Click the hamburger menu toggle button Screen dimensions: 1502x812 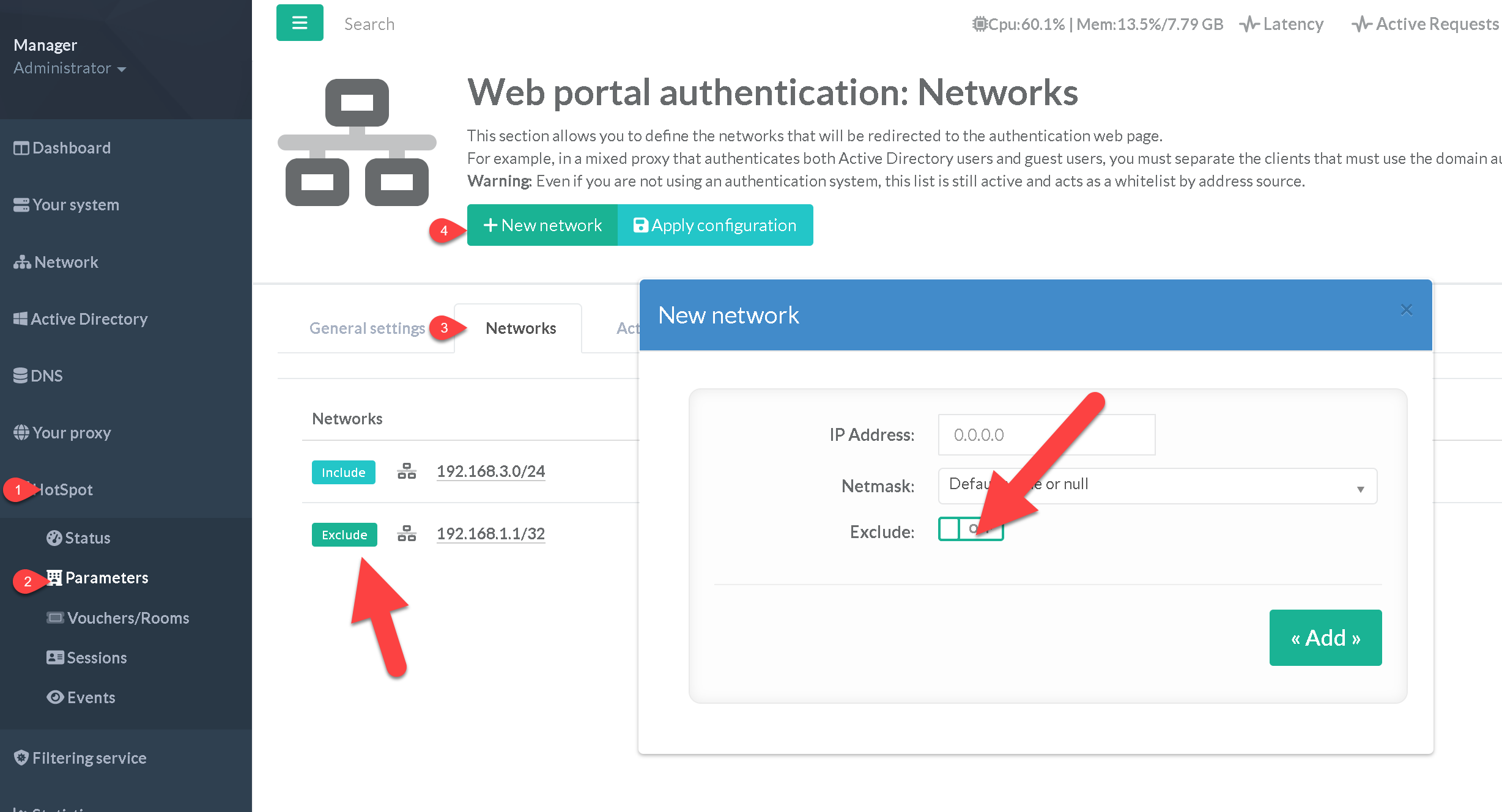coord(300,23)
